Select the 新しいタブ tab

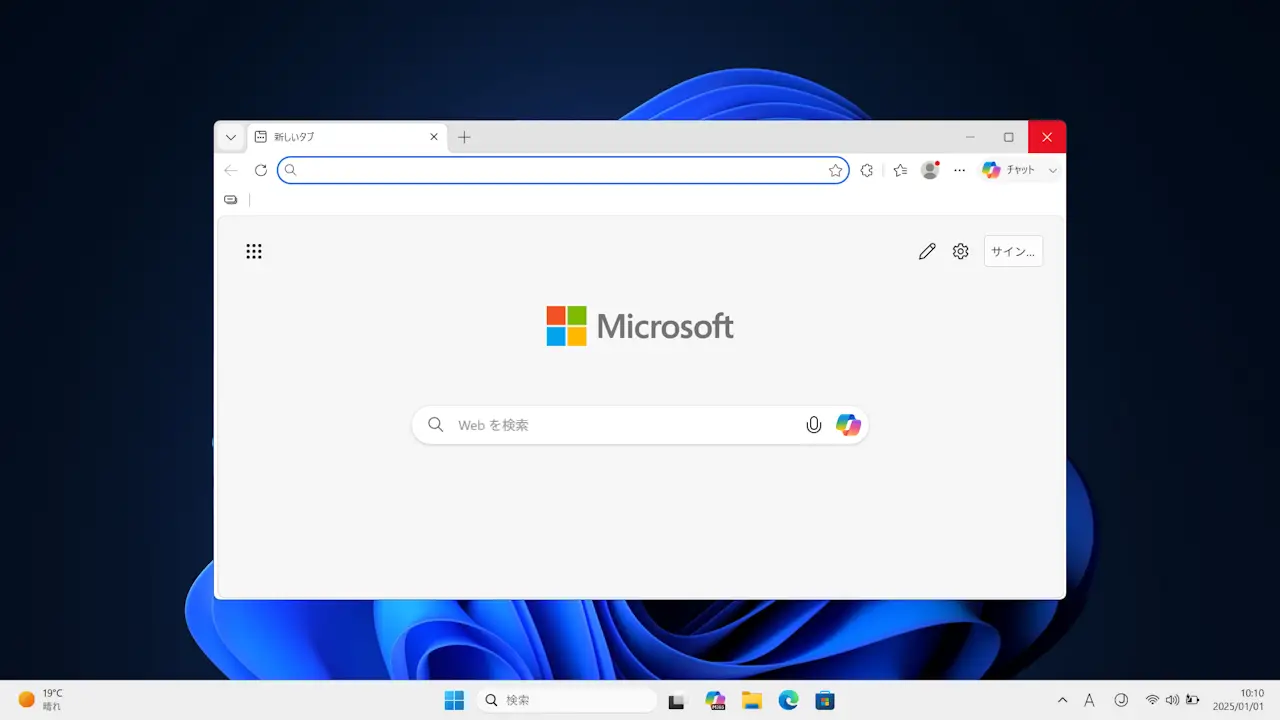(346, 137)
